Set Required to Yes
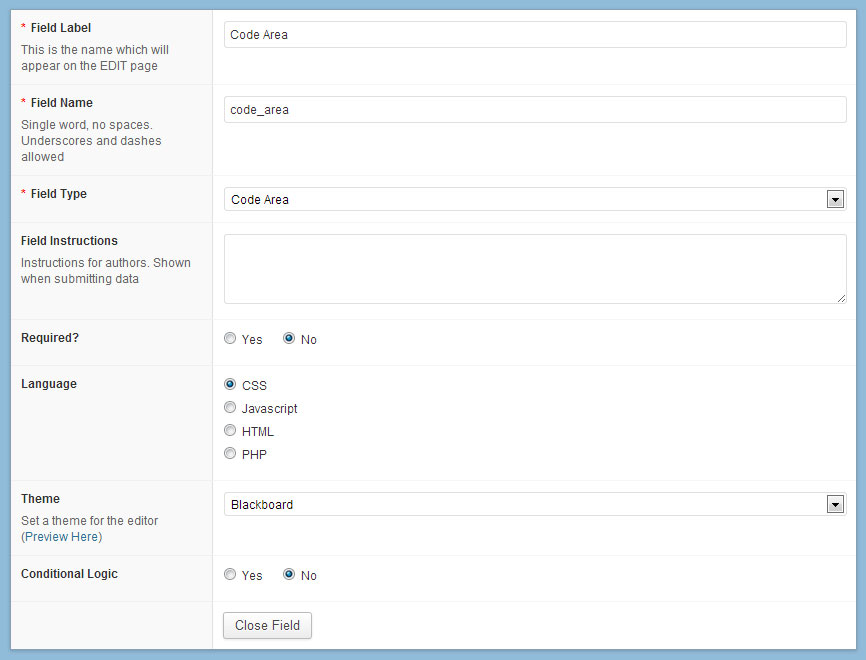 click(230, 338)
